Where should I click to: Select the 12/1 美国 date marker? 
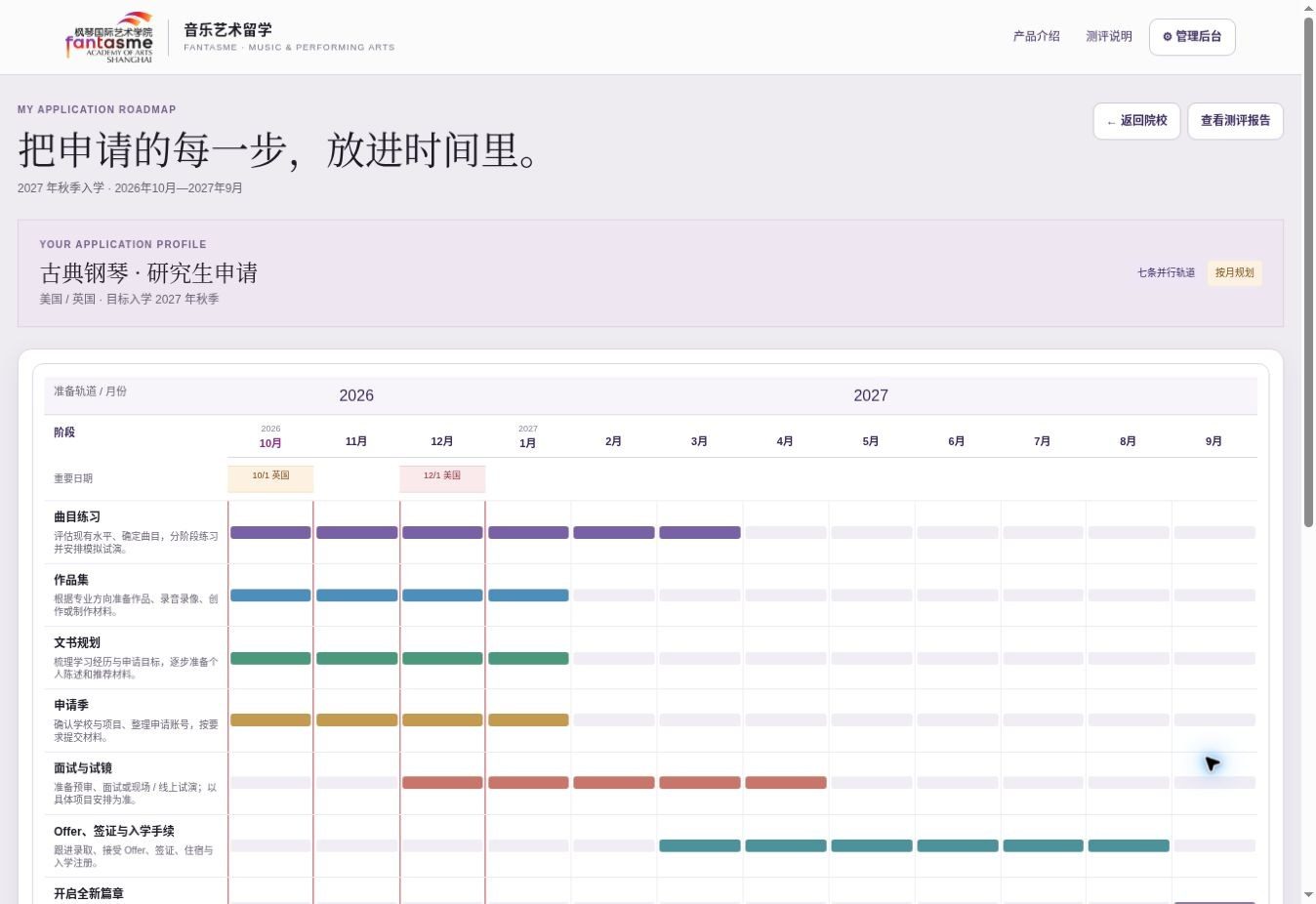click(442, 478)
